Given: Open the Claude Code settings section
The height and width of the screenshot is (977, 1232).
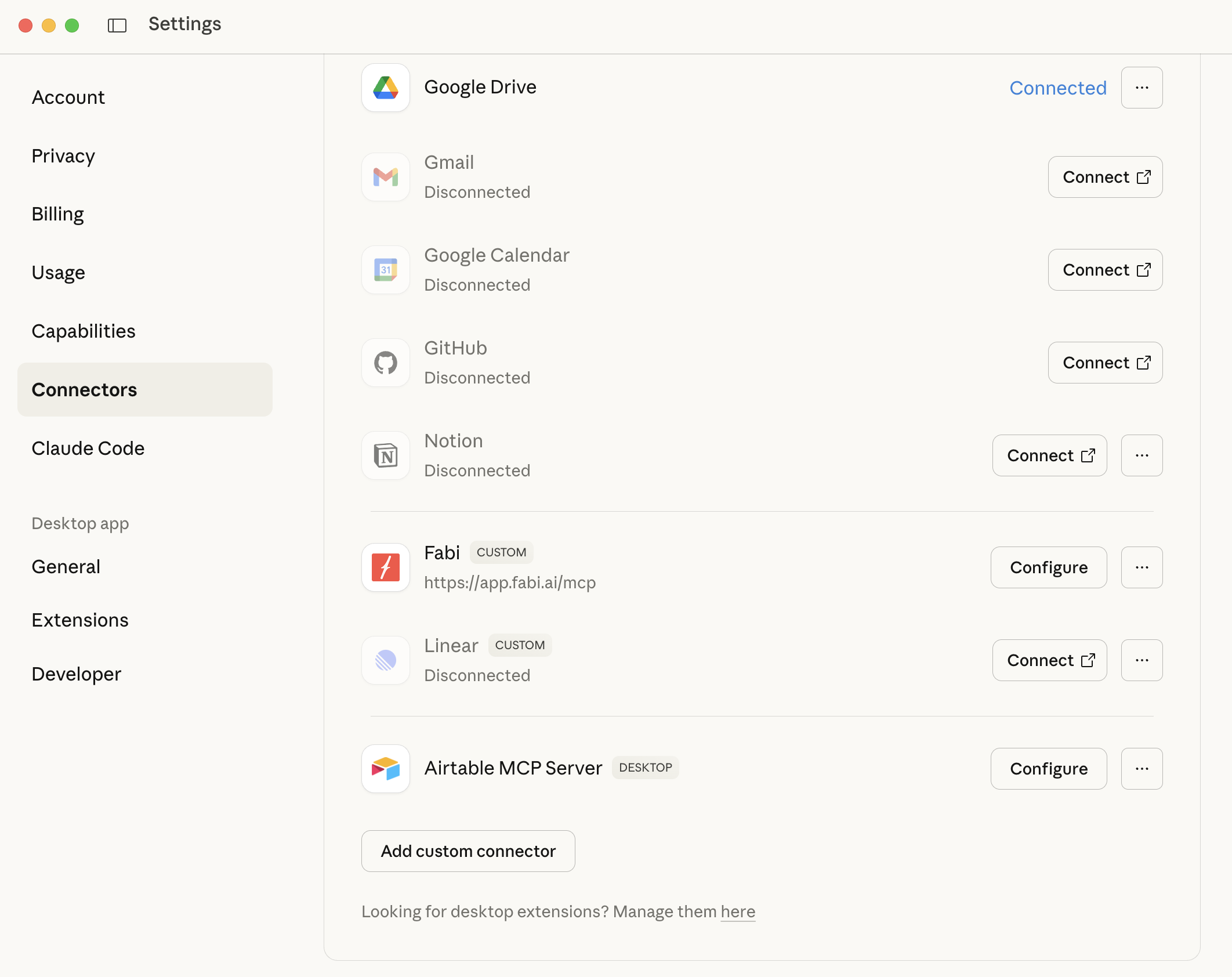Looking at the screenshot, I should coord(88,448).
